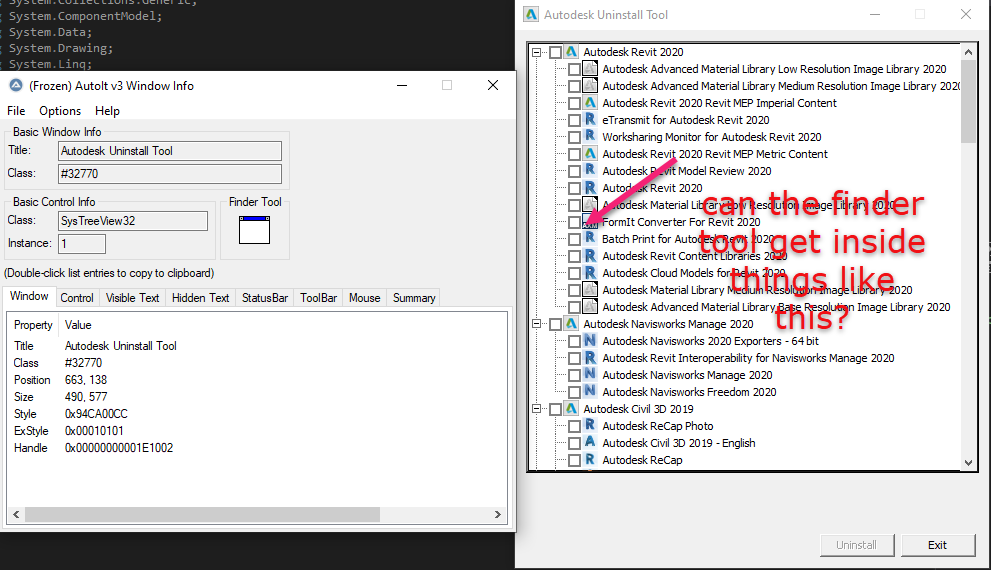Click the Advanced Material Library Low Resolution icon

click(590, 68)
